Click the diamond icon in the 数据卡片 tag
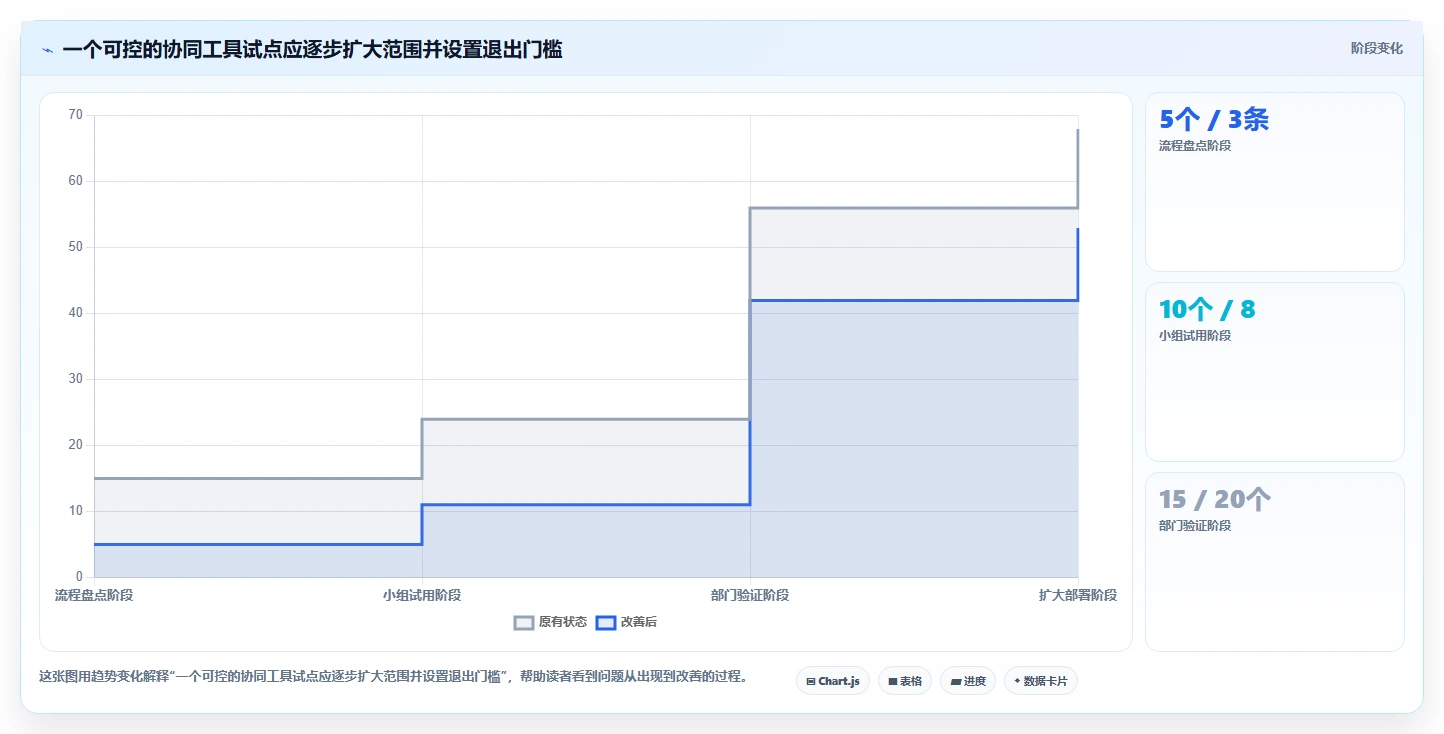 pos(1017,681)
